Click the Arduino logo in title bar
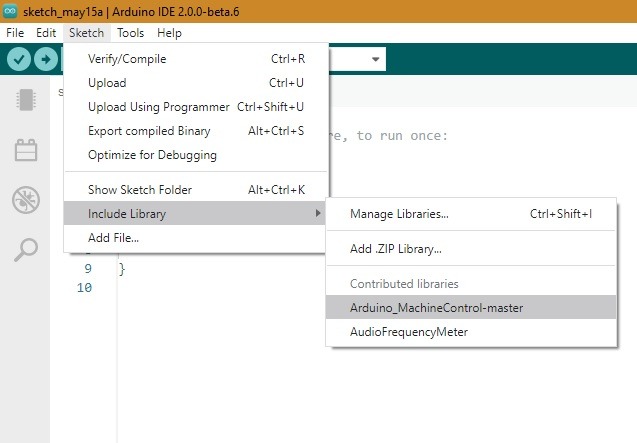Image resolution: width=637 pixels, height=443 pixels. [x=10, y=11]
